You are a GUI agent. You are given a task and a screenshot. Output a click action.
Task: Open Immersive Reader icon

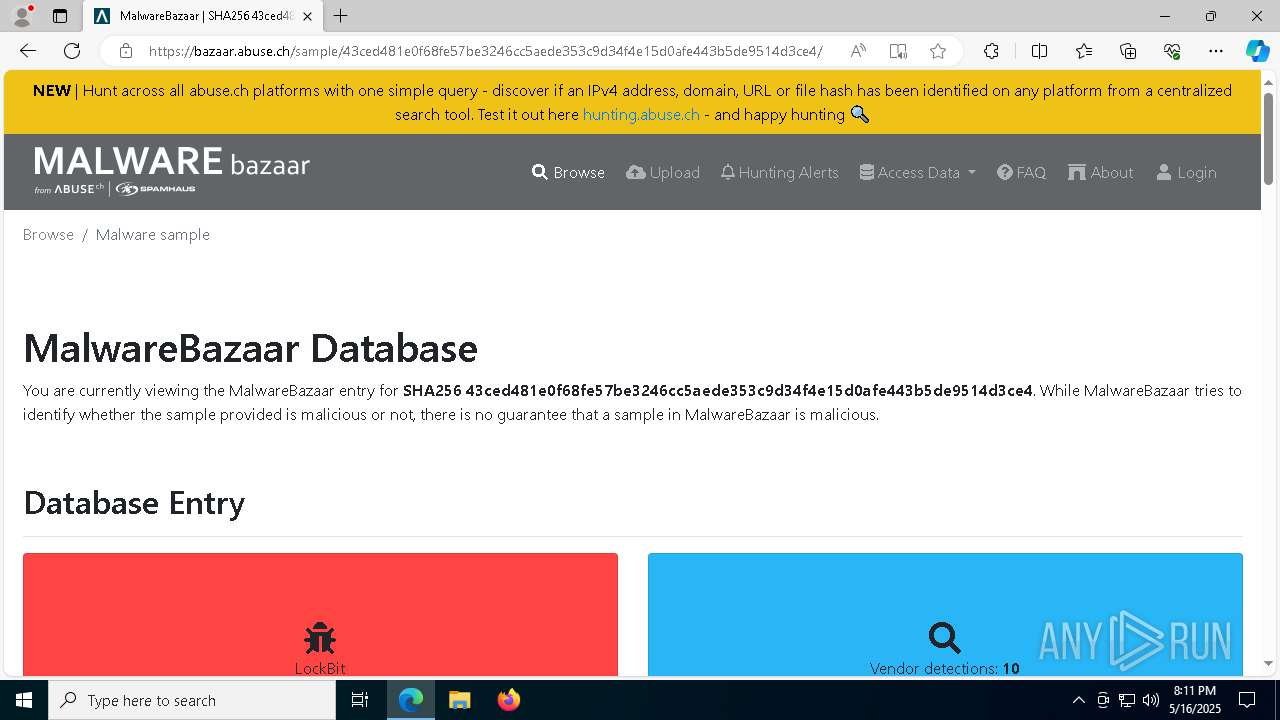click(x=898, y=51)
